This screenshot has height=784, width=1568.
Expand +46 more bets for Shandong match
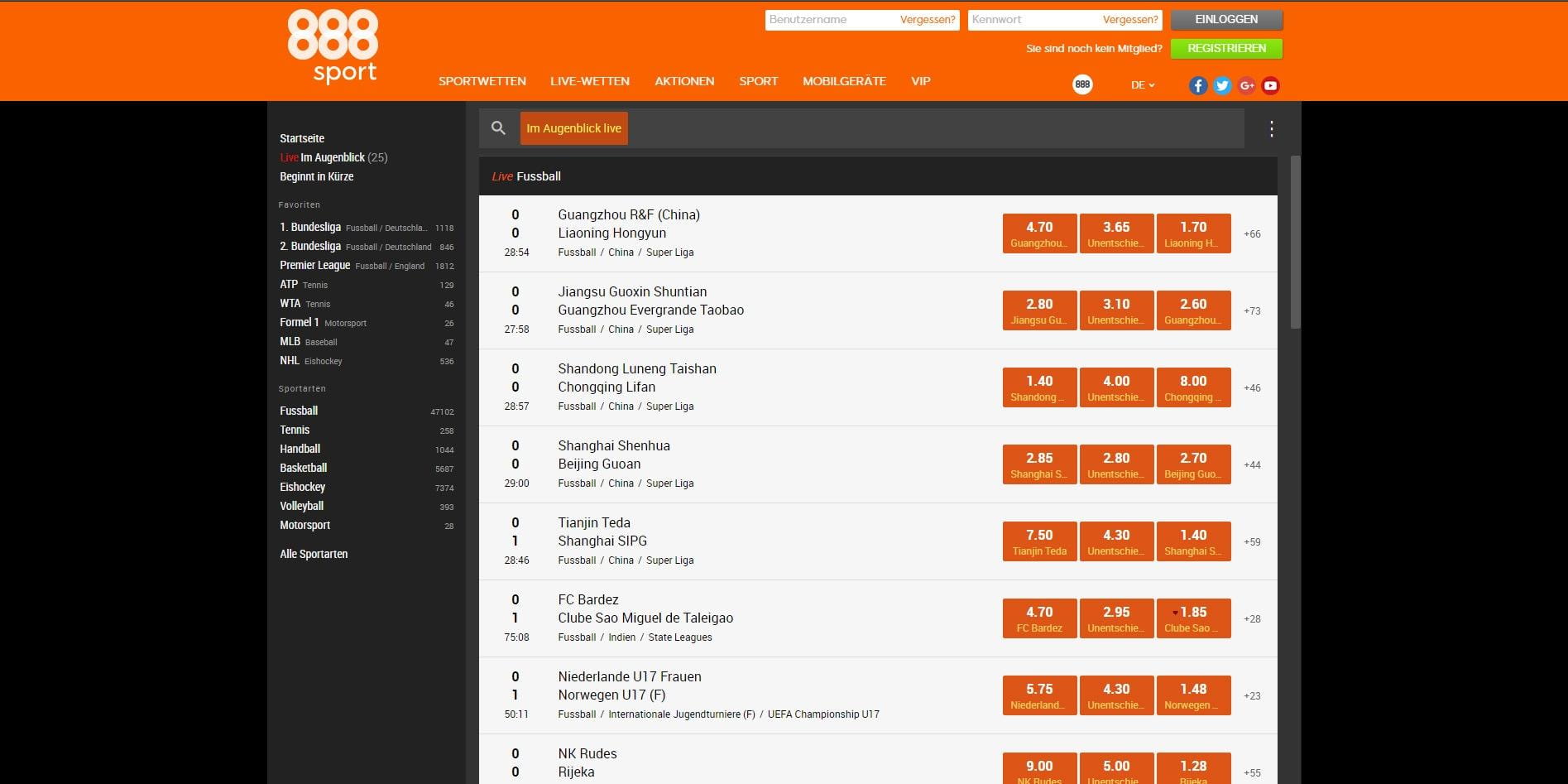(1252, 388)
